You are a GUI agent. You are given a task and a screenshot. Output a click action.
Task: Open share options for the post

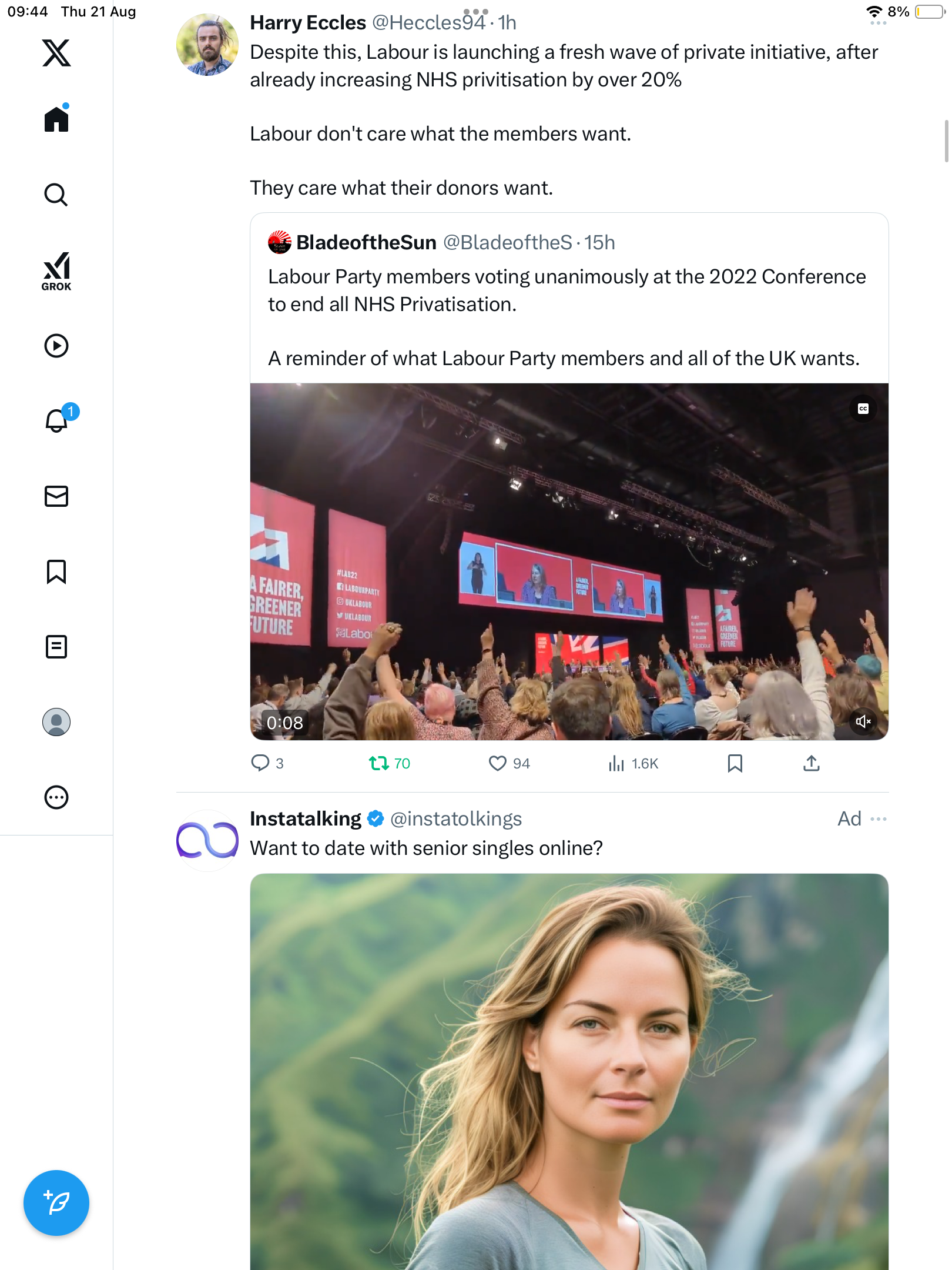click(x=811, y=763)
